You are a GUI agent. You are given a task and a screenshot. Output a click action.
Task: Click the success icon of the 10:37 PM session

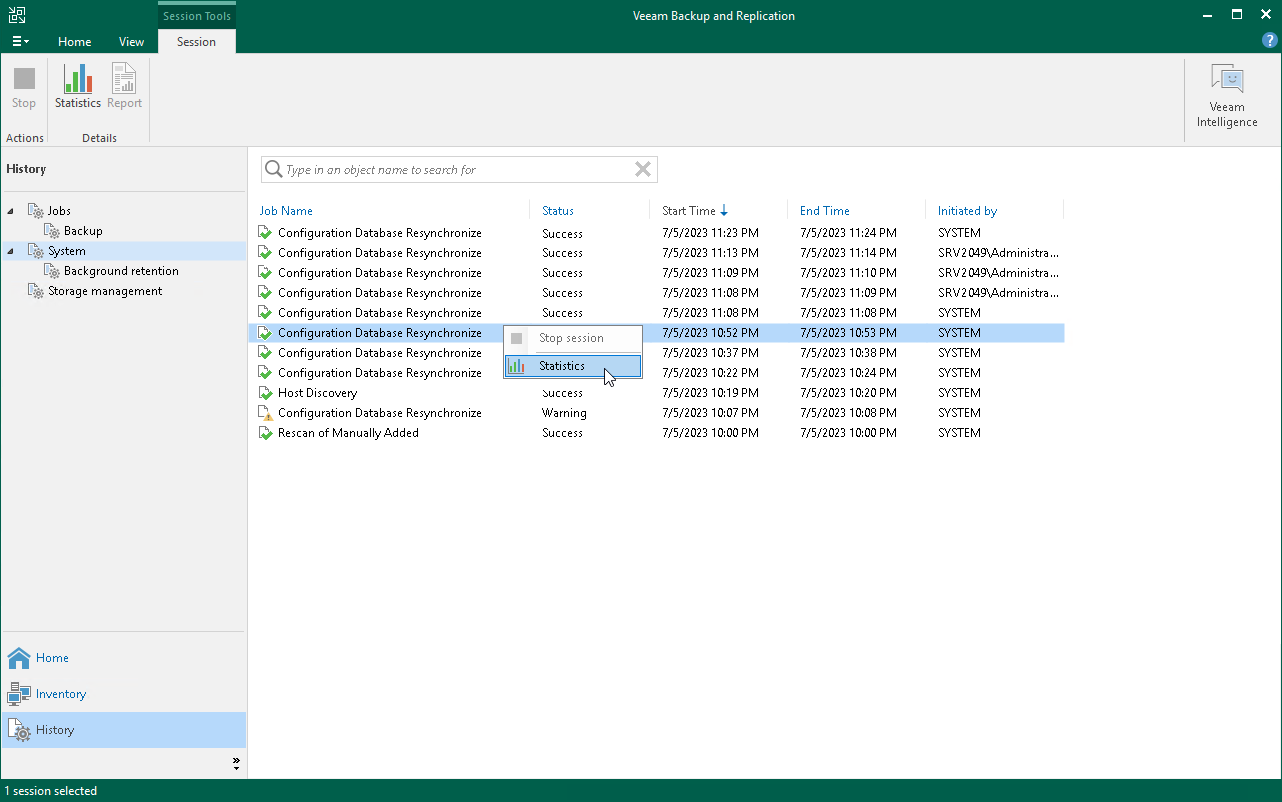pyautogui.click(x=265, y=353)
